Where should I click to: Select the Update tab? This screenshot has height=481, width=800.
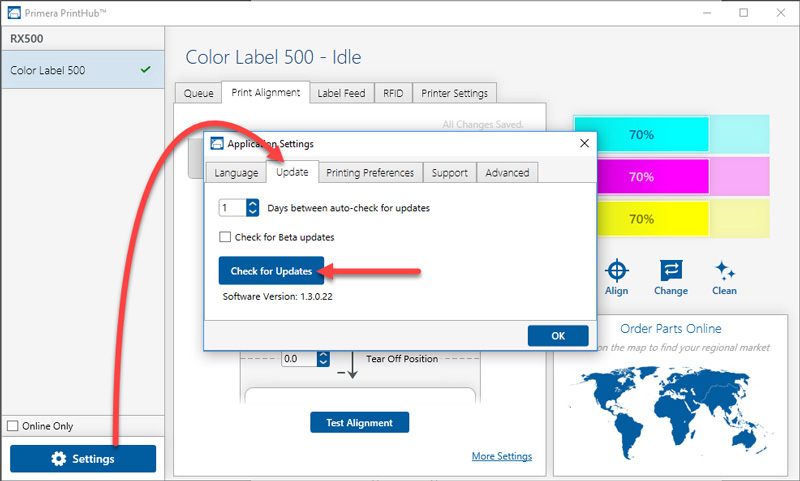click(292, 172)
